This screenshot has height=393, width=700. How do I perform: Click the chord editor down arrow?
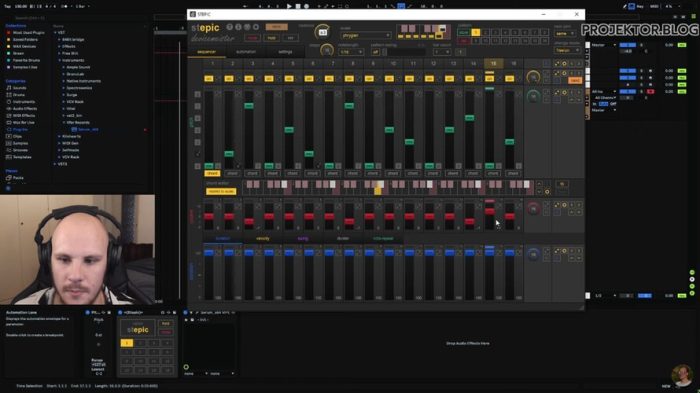click(539, 192)
